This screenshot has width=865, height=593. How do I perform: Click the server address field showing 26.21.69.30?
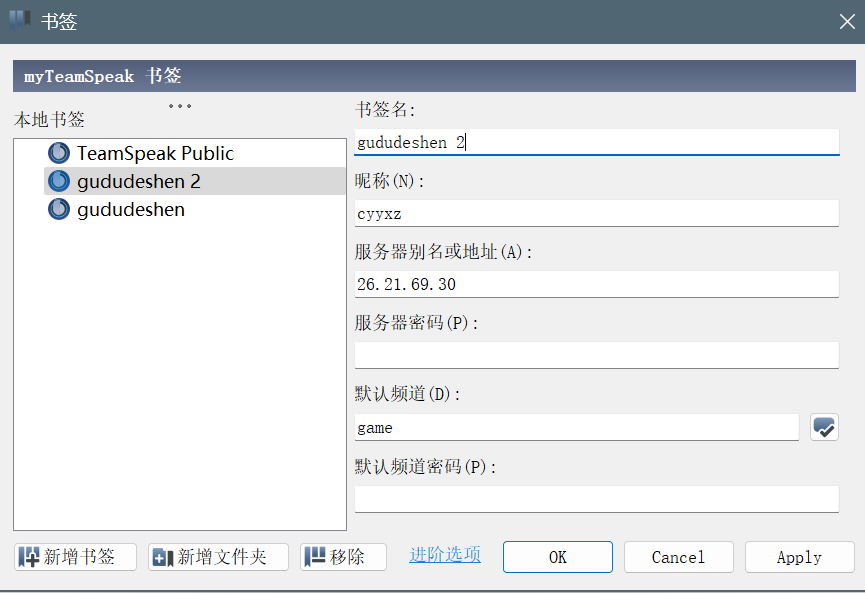(597, 284)
